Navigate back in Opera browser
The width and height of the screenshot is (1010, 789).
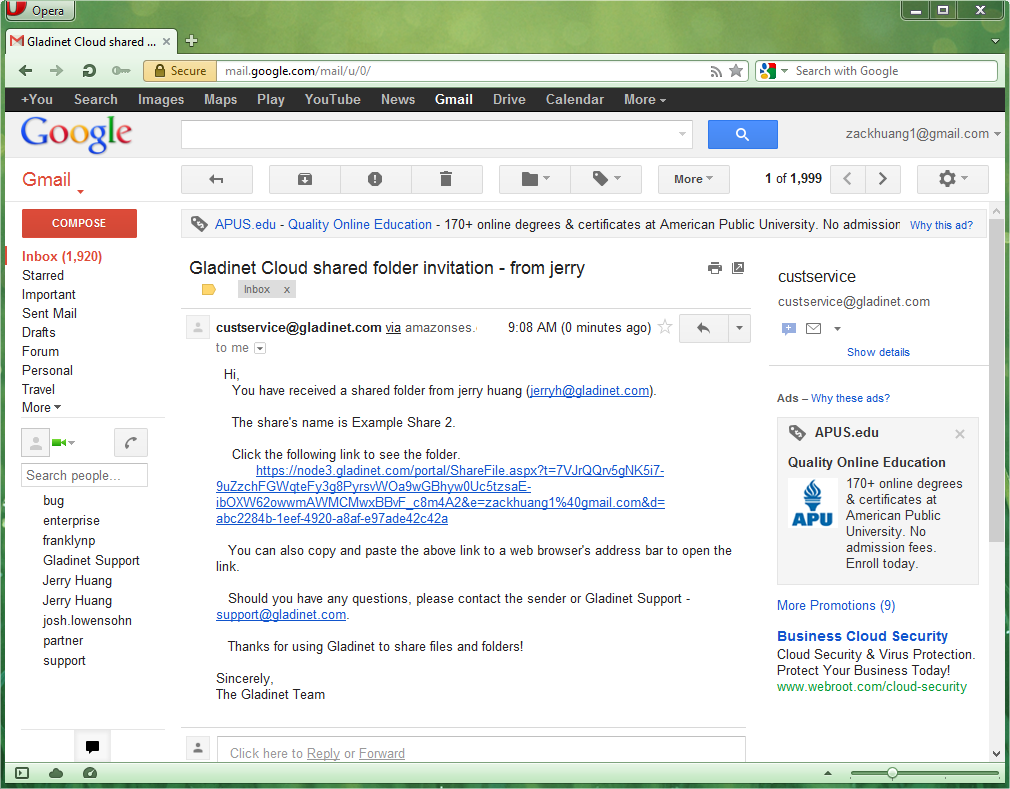26,71
